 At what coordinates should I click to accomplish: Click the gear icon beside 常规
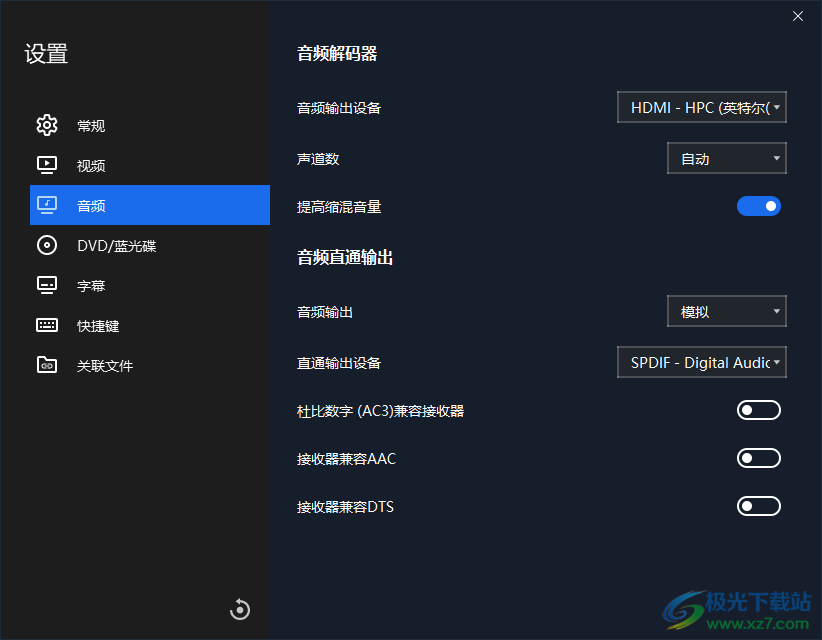[x=47, y=125]
